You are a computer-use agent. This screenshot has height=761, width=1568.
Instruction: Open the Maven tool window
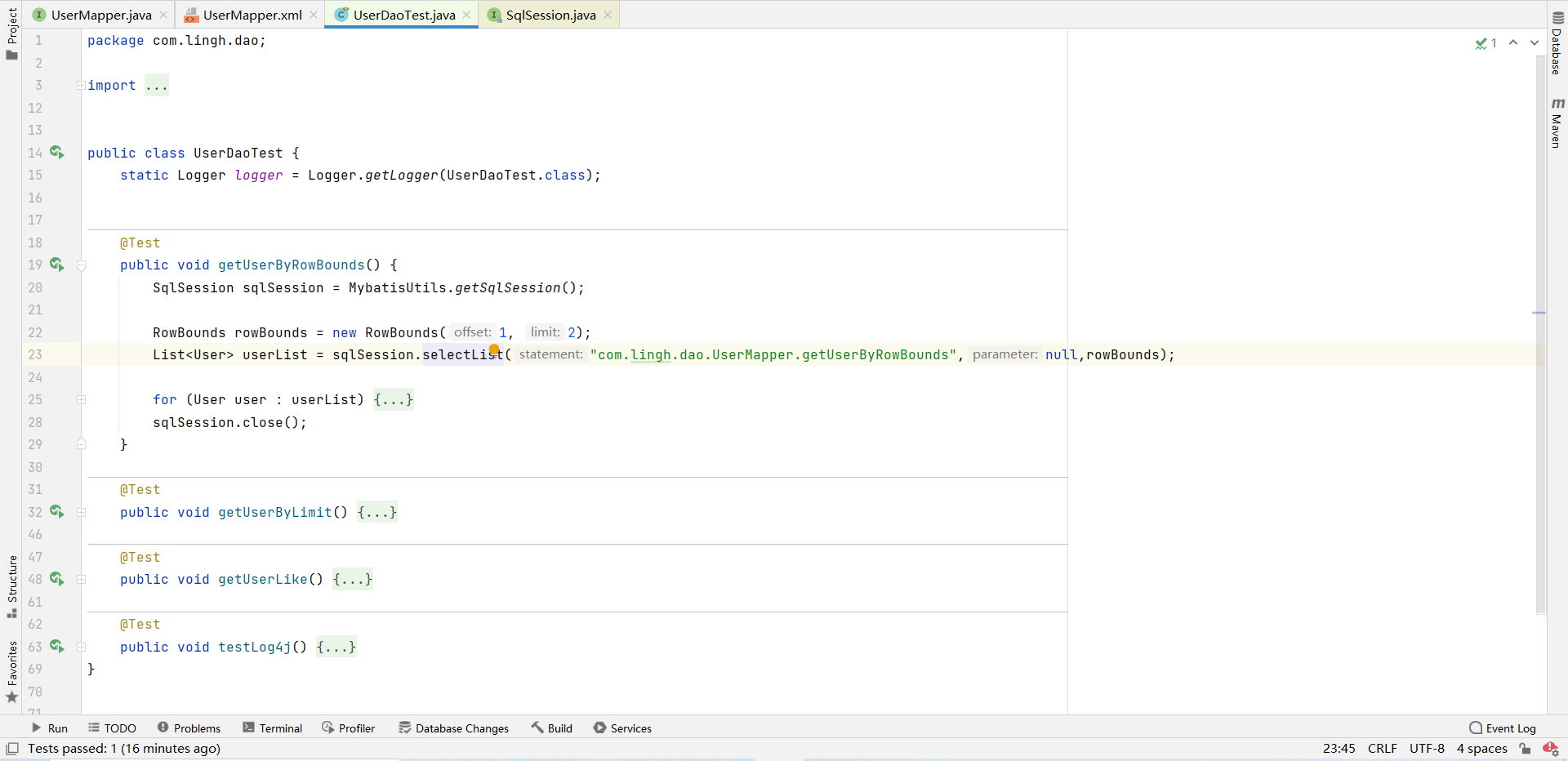pyautogui.click(x=1557, y=123)
